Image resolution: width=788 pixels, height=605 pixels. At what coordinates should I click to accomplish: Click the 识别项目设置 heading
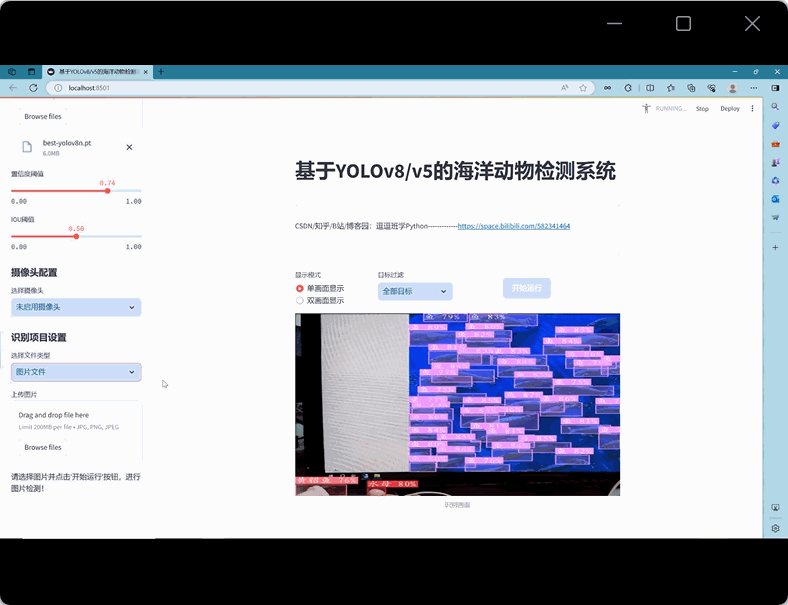coord(39,337)
